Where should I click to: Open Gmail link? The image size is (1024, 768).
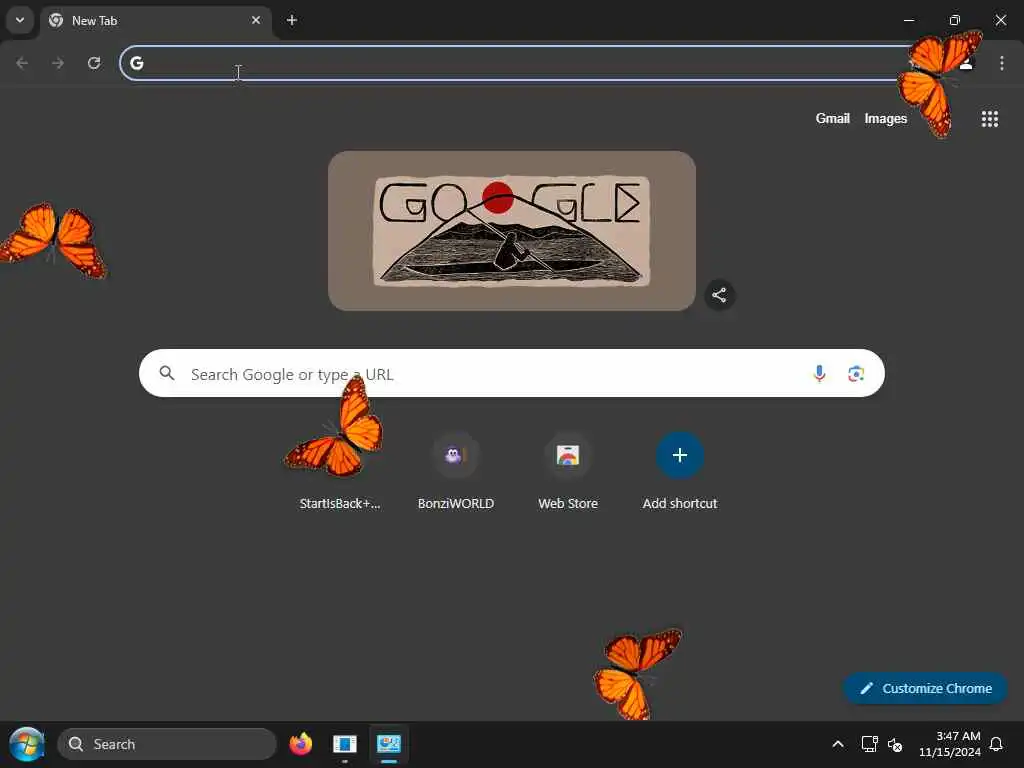(832, 118)
